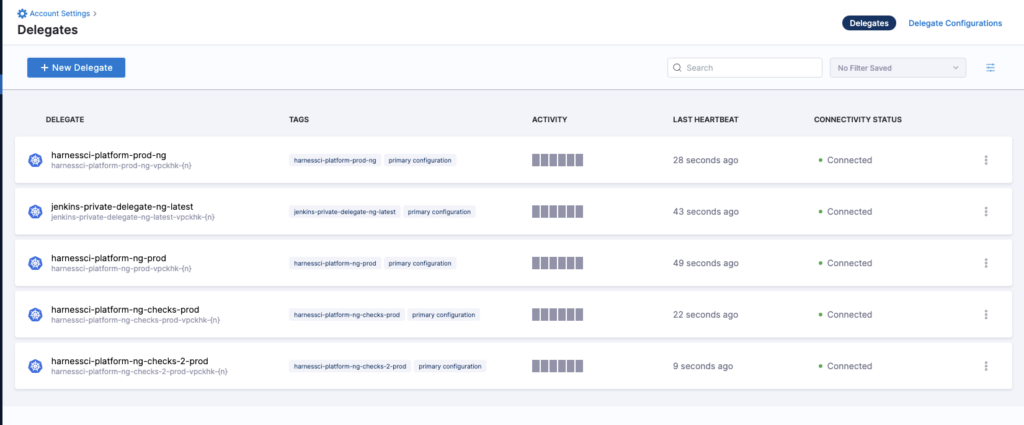This screenshot has width=1024, height=425.
Task: Click Kubernetes icon for harnessci-platform-ng-checks-2-prod
Action: [x=35, y=366]
